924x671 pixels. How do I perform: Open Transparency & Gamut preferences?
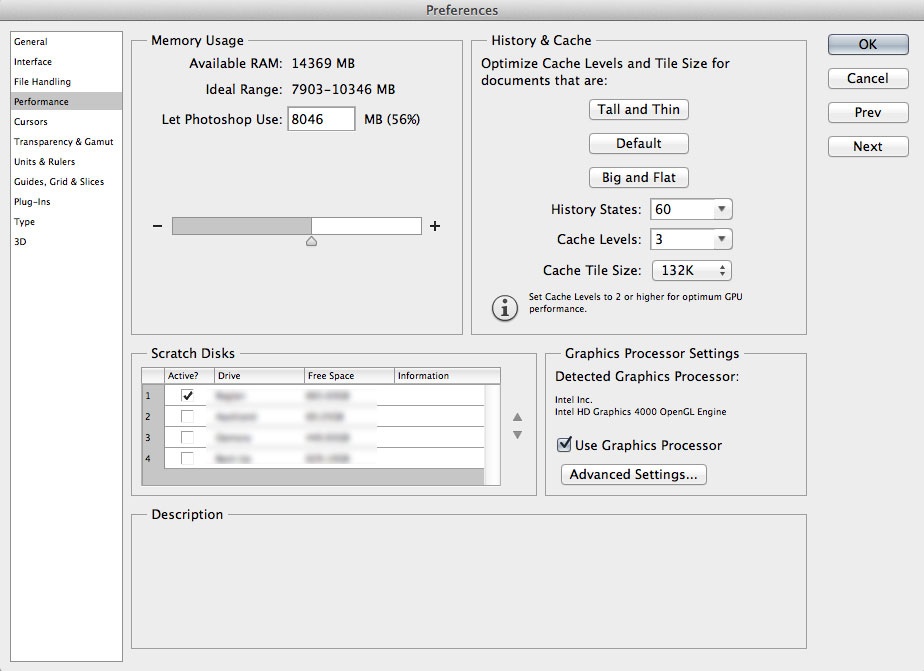tap(64, 142)
